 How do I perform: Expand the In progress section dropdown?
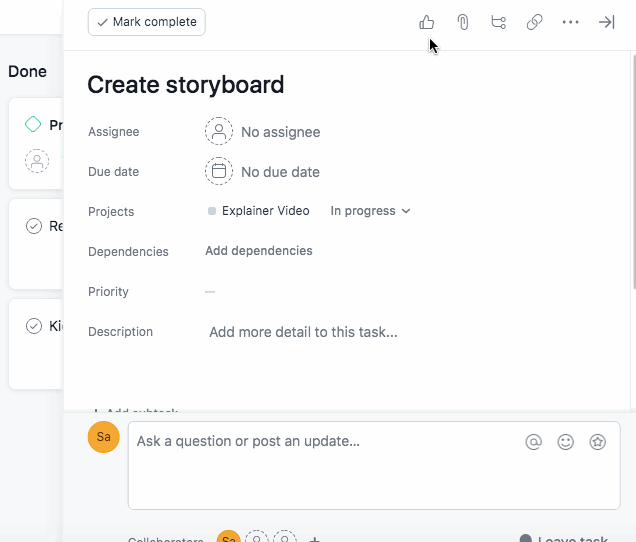coord(370,211)
